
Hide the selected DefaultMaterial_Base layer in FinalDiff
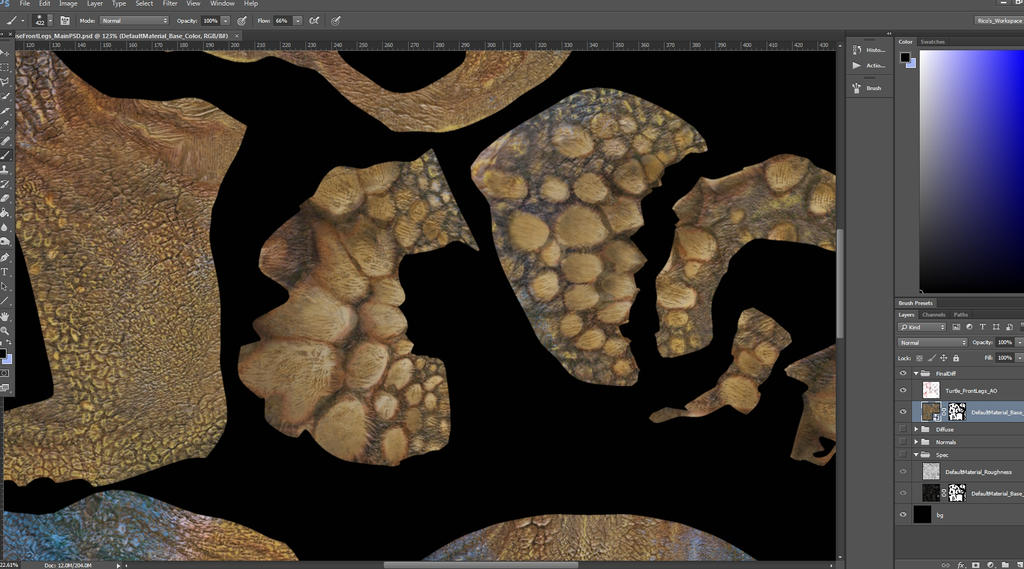tap(903, 412)
